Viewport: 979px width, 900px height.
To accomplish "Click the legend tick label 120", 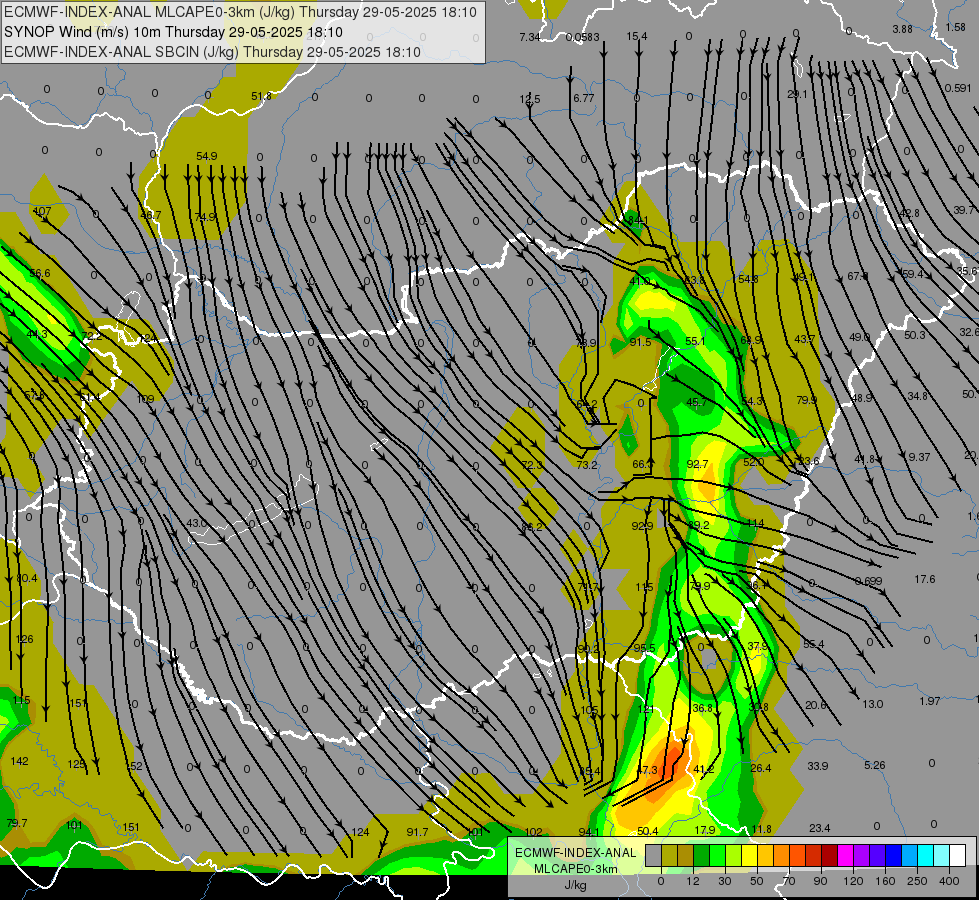I will click(853, 881).
